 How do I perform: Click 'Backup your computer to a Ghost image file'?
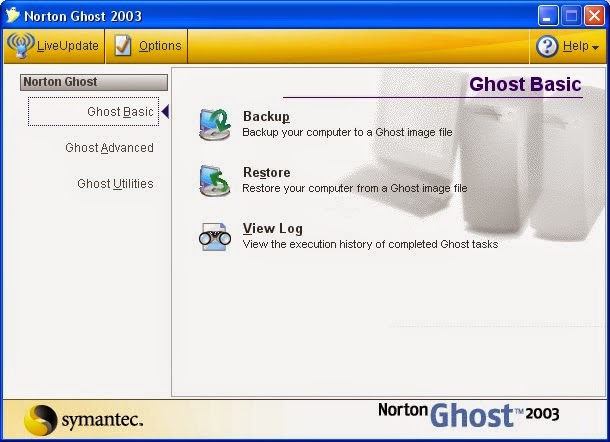tap(347, 132)
